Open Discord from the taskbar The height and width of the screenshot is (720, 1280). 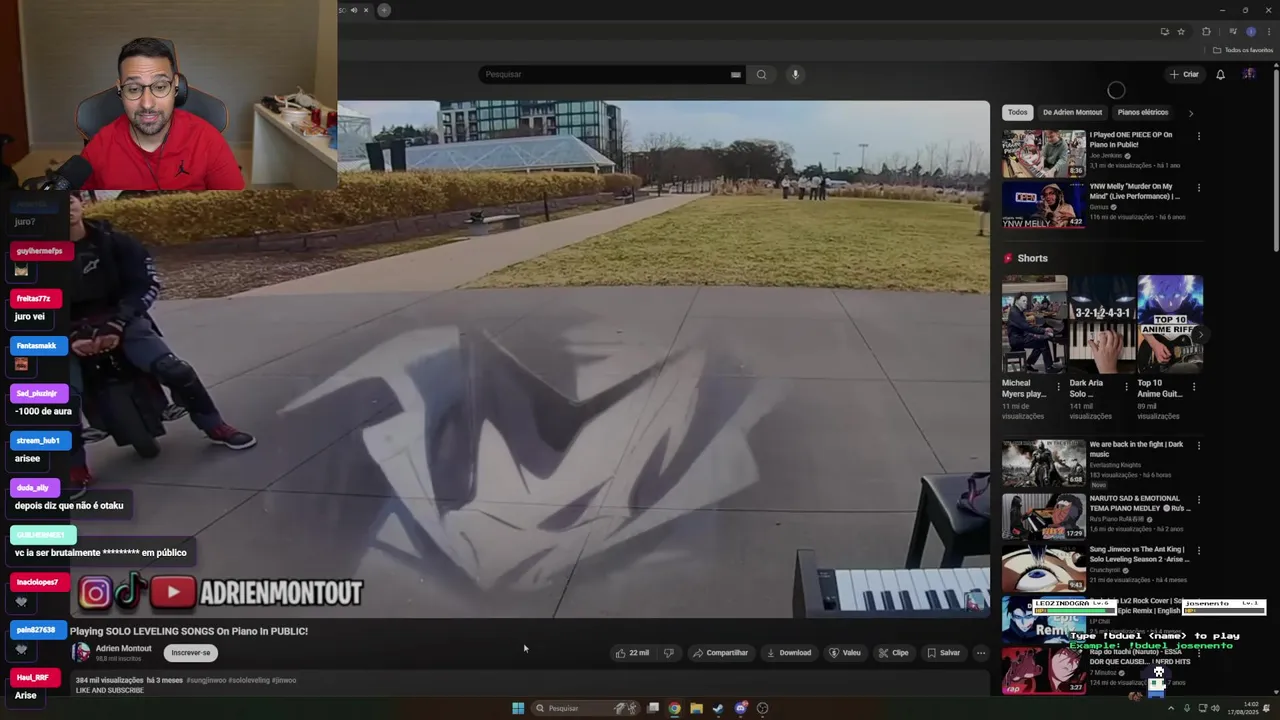(x=741, y=708)
